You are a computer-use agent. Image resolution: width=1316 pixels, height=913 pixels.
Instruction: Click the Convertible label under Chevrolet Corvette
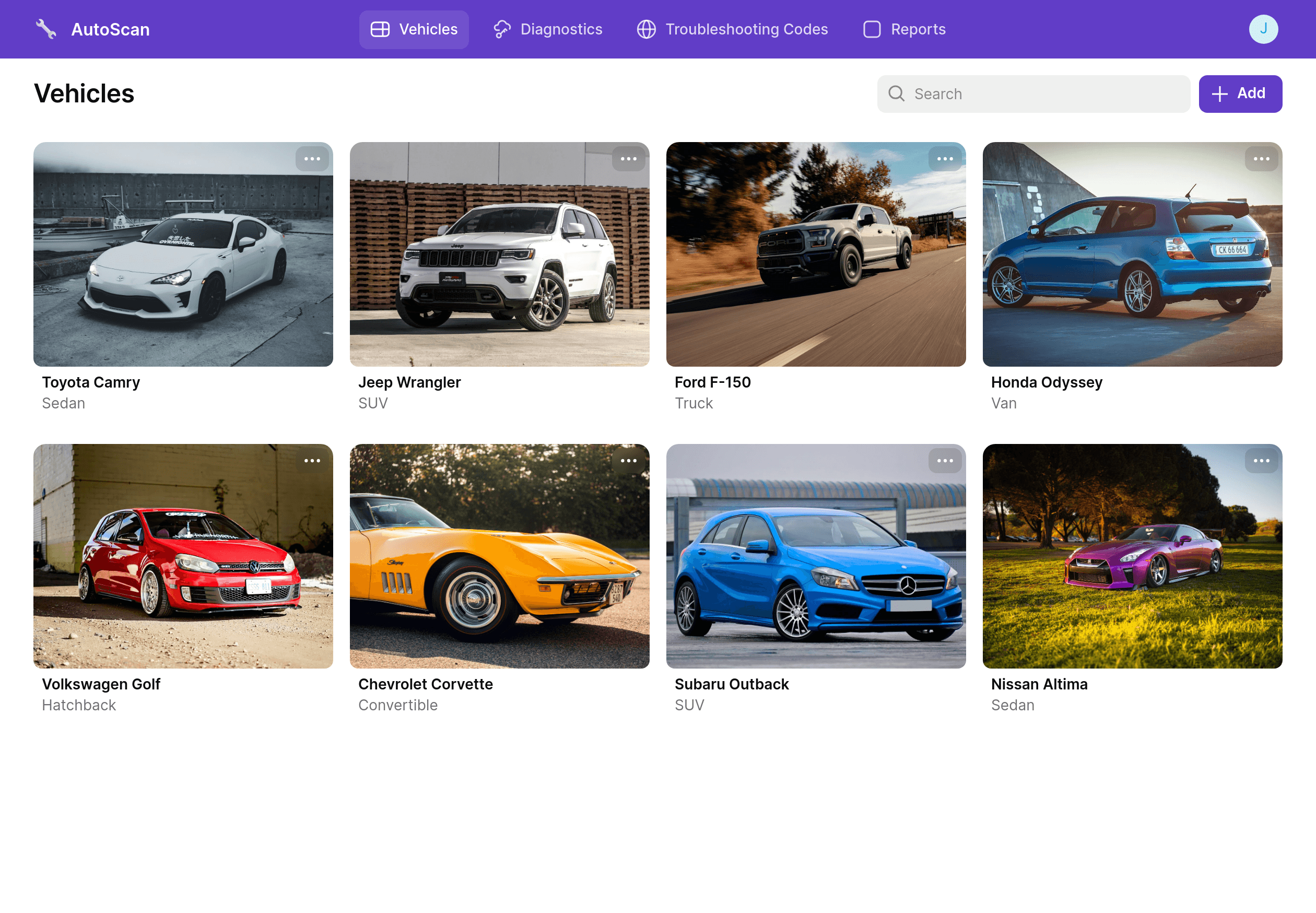pos(397,705)
